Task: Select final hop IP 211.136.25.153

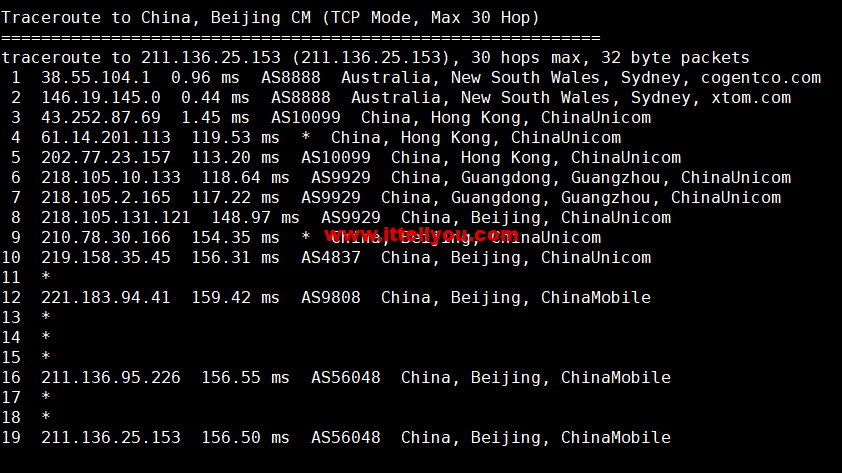Action: pos(111,438)
